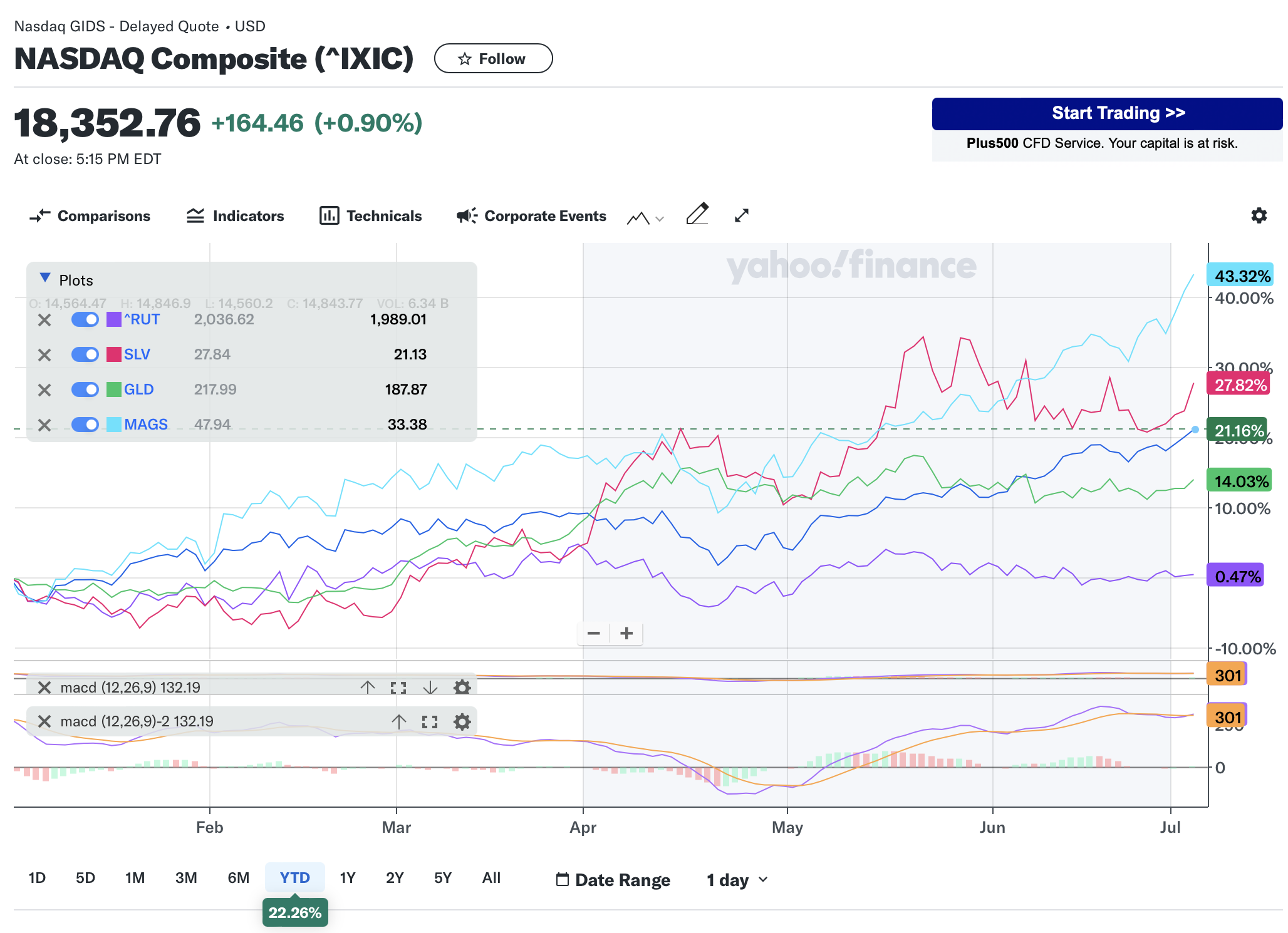Switch to 6M time range
The image size is (1288, 933).
(x=239, y=878)
